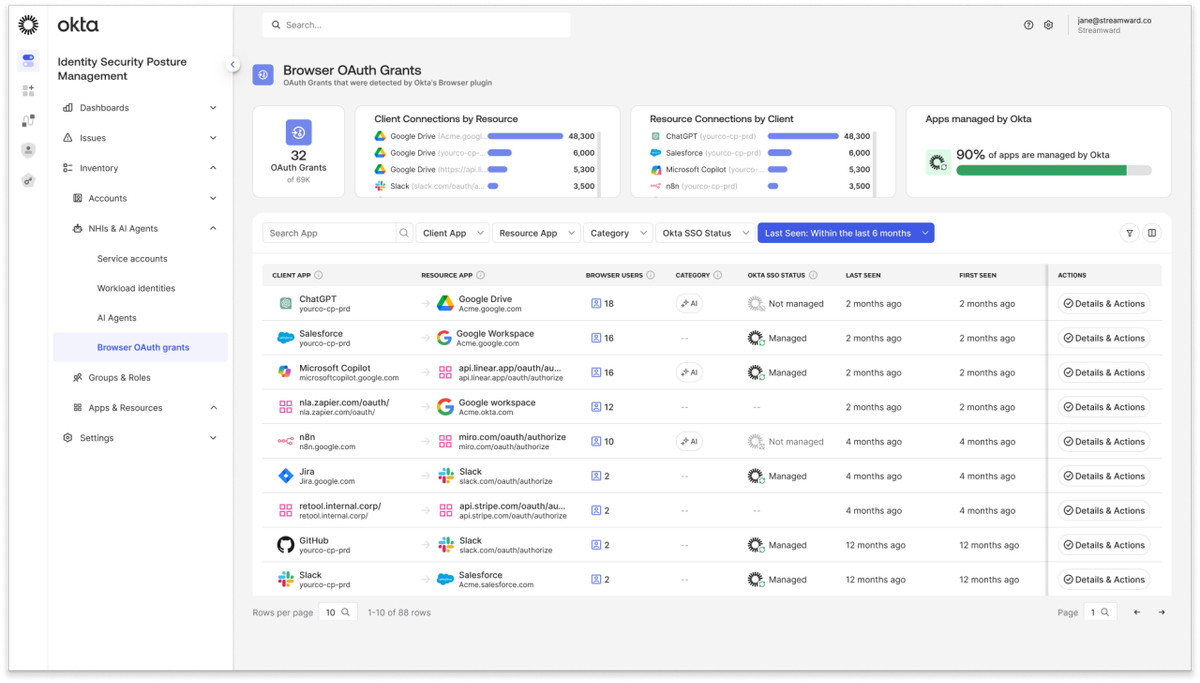Select Browser OAuth grants in the sidebar

(x=140, y=346)
